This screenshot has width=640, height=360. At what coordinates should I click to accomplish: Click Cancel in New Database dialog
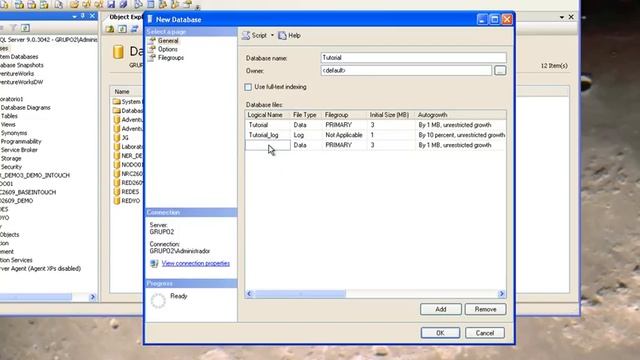(x=484, y=333)
